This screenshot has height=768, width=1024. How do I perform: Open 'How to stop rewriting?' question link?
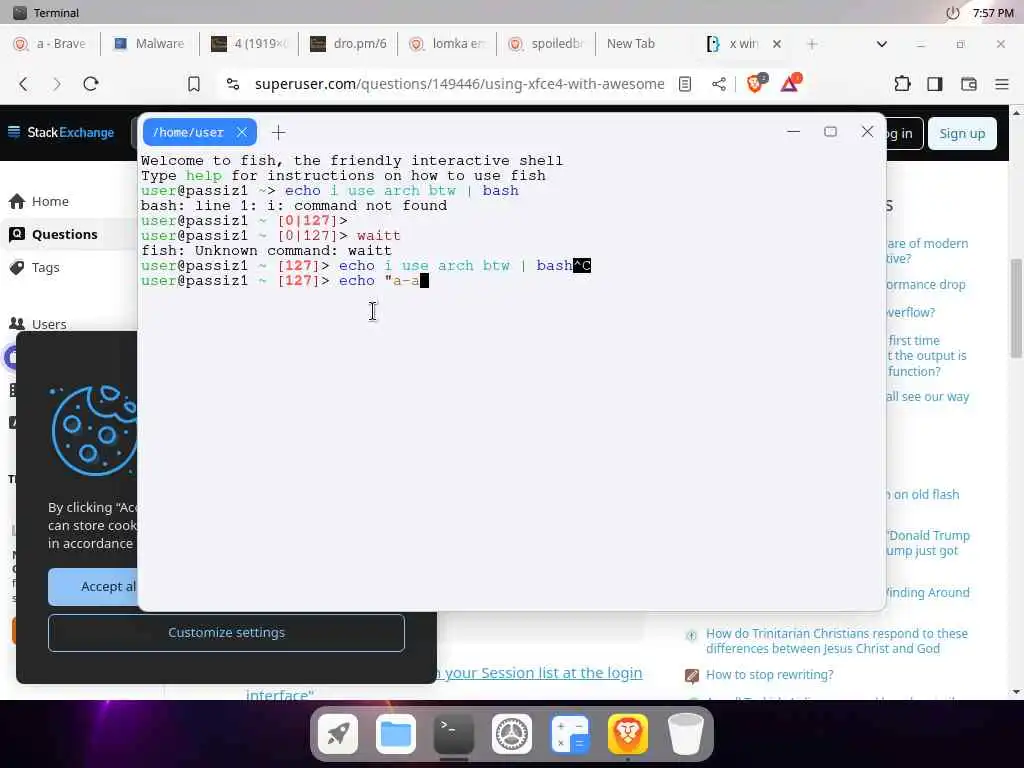769,675
